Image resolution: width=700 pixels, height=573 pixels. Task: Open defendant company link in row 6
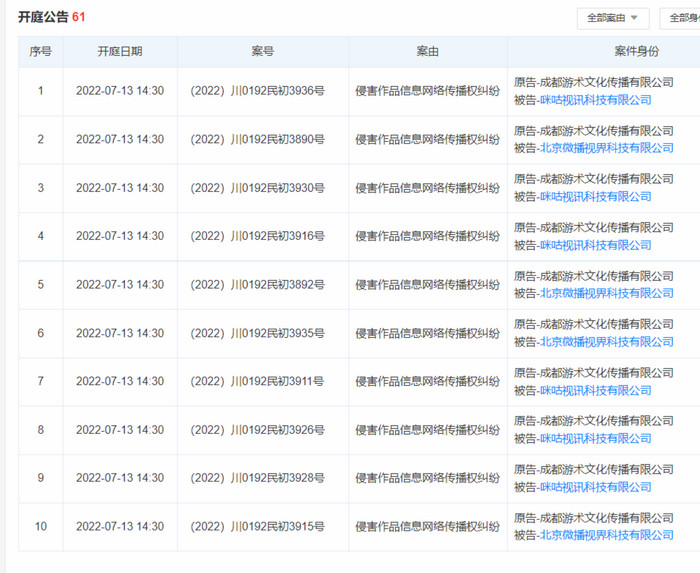pos(607,342)
